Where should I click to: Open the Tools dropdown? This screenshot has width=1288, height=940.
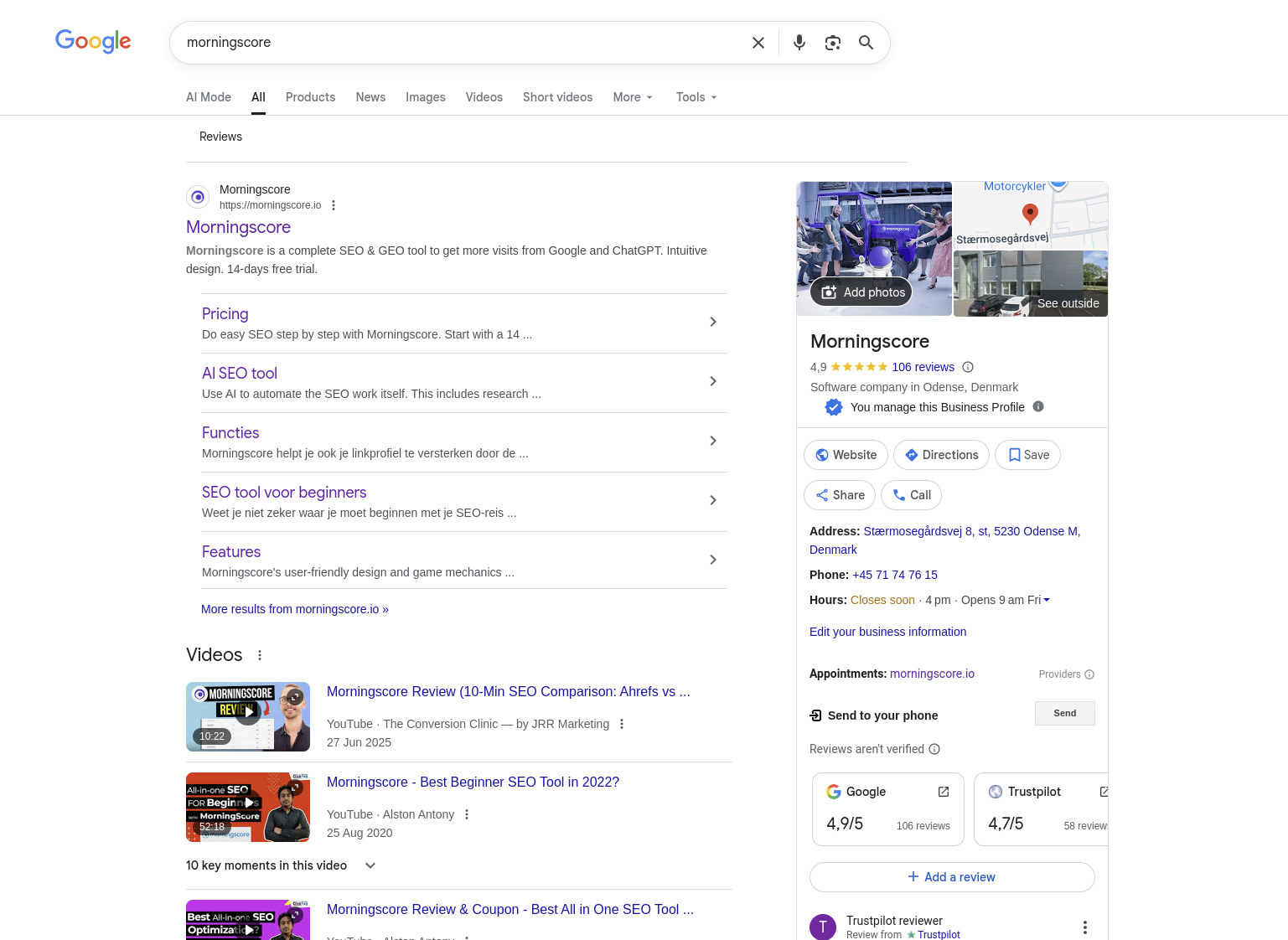(x=696, y=97)
